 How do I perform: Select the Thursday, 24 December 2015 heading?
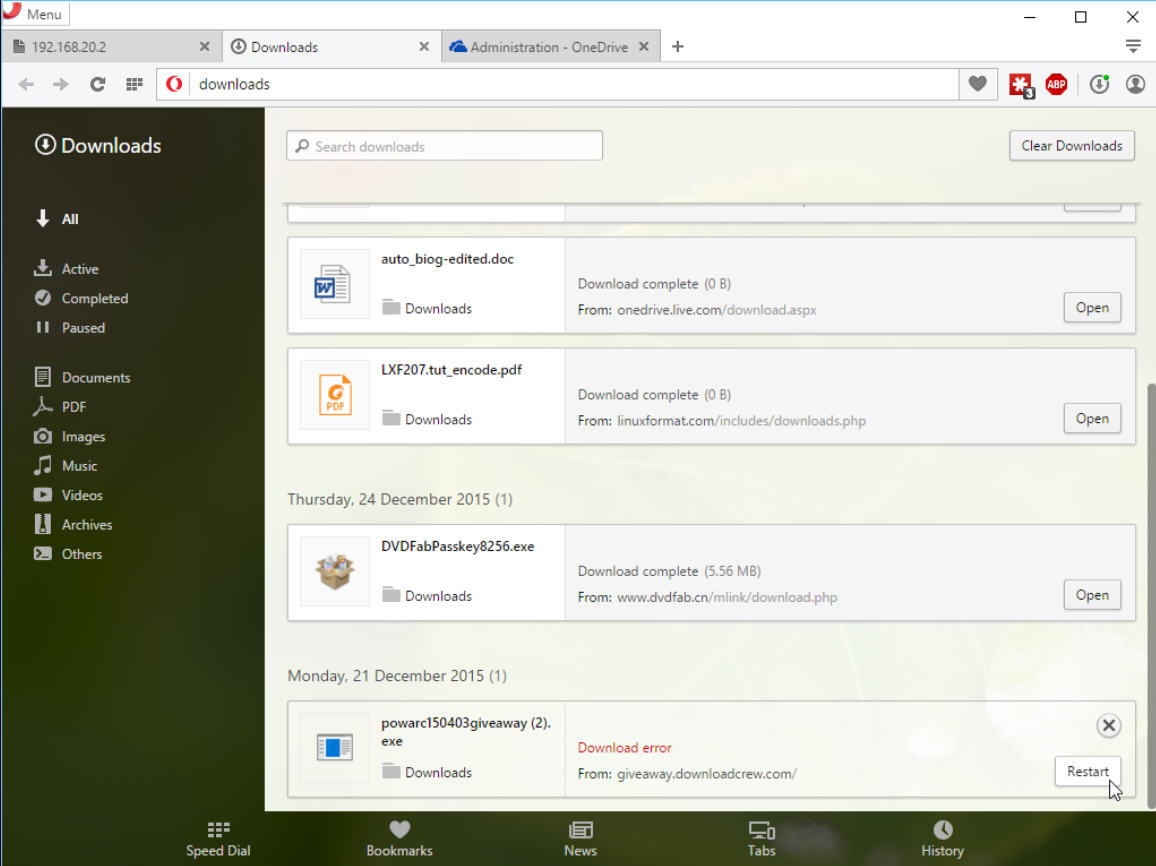(400, 499)
